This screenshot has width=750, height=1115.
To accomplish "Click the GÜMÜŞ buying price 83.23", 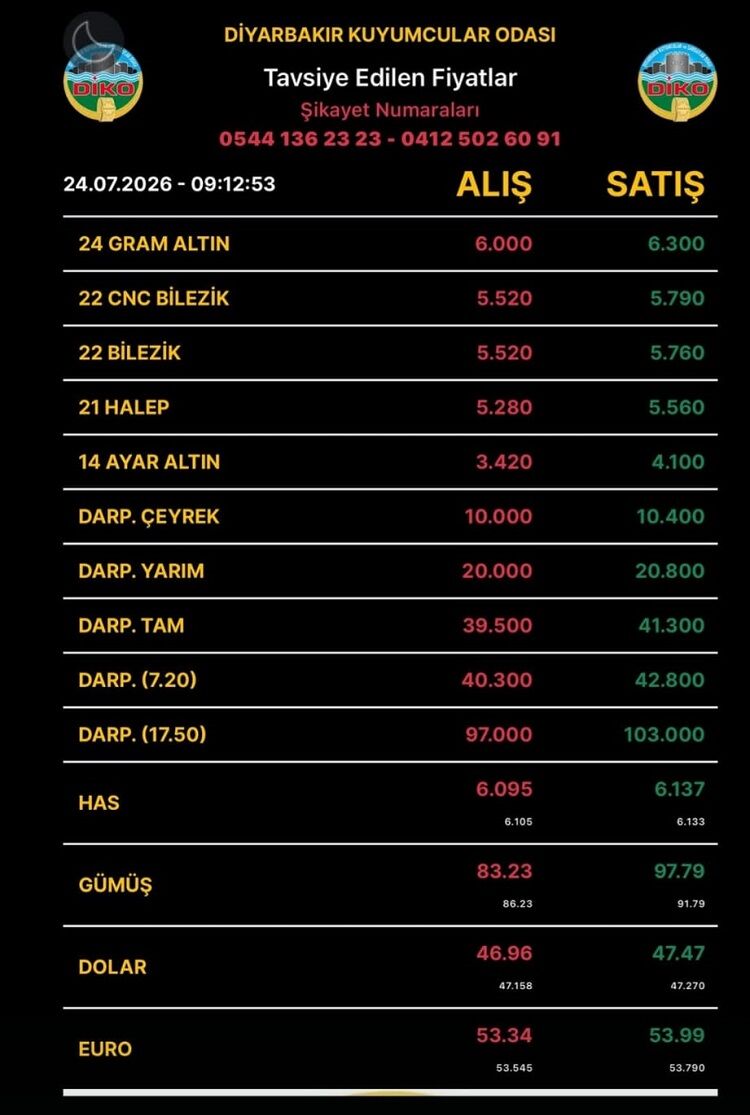I will 504,871.
